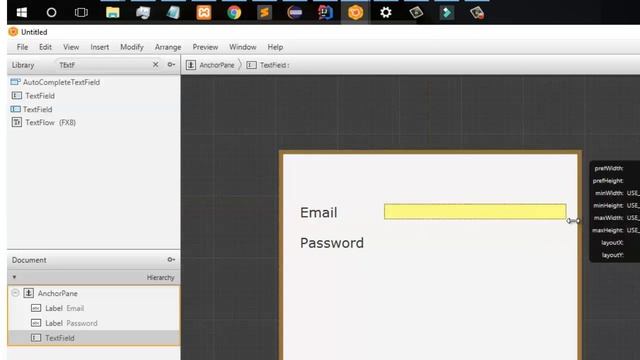Select the yellow text field on canvas
Screen dimensions: 640x360
(475, 211)
